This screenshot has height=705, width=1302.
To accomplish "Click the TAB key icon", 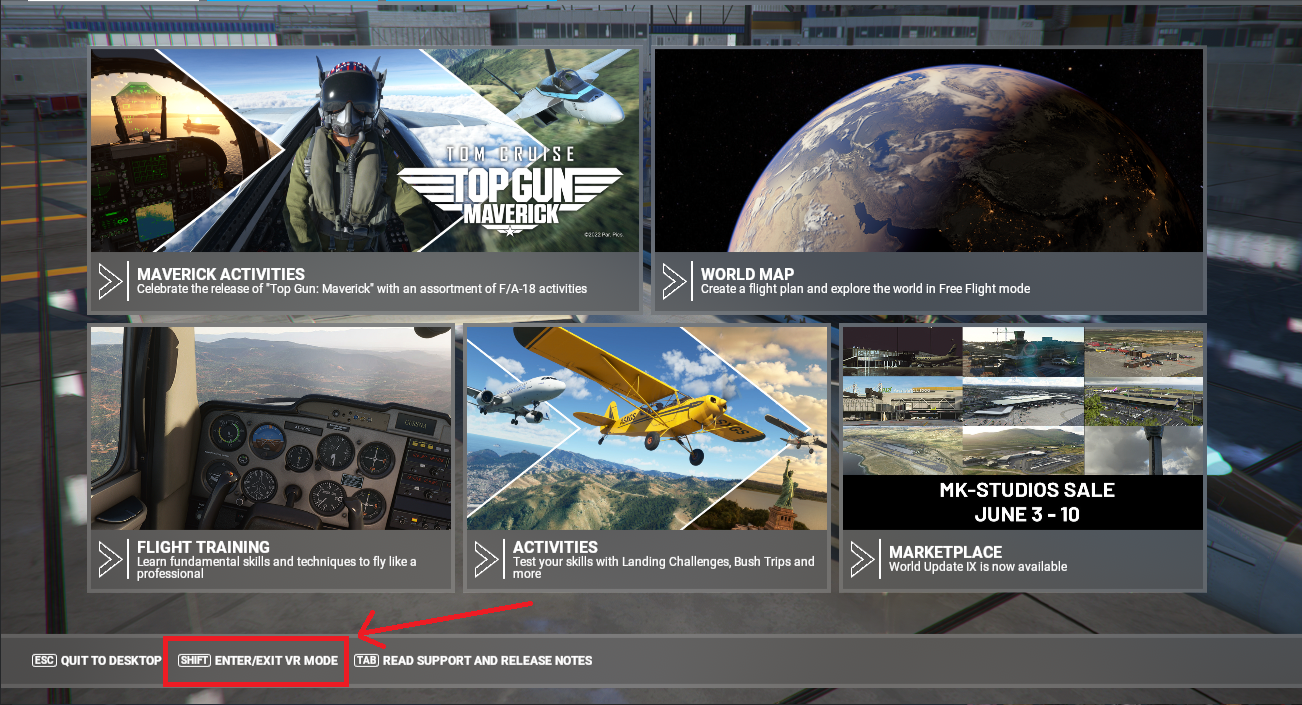I will (x=366, y=661).
